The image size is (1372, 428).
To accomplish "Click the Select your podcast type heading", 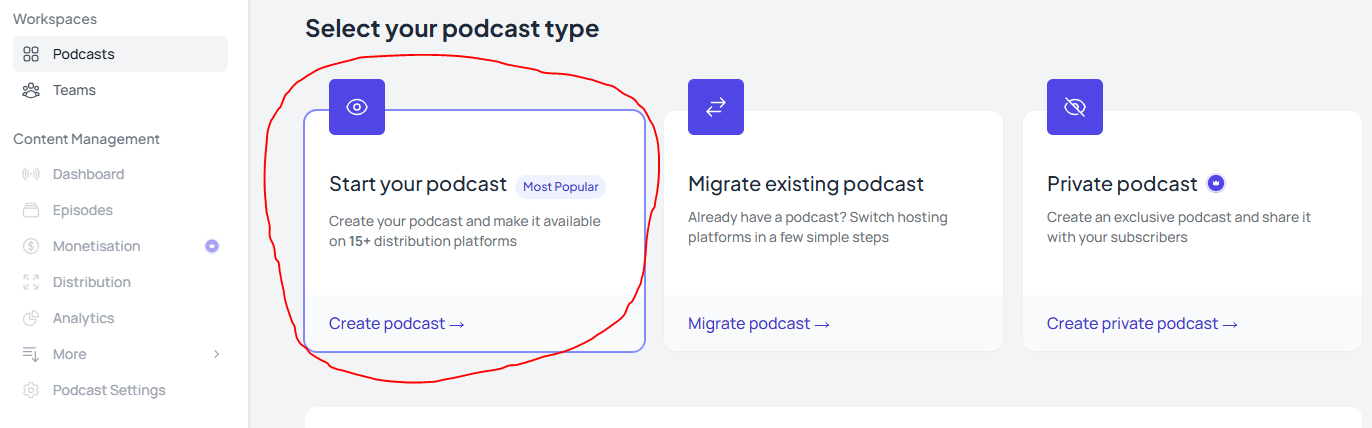I will [452, 29].
